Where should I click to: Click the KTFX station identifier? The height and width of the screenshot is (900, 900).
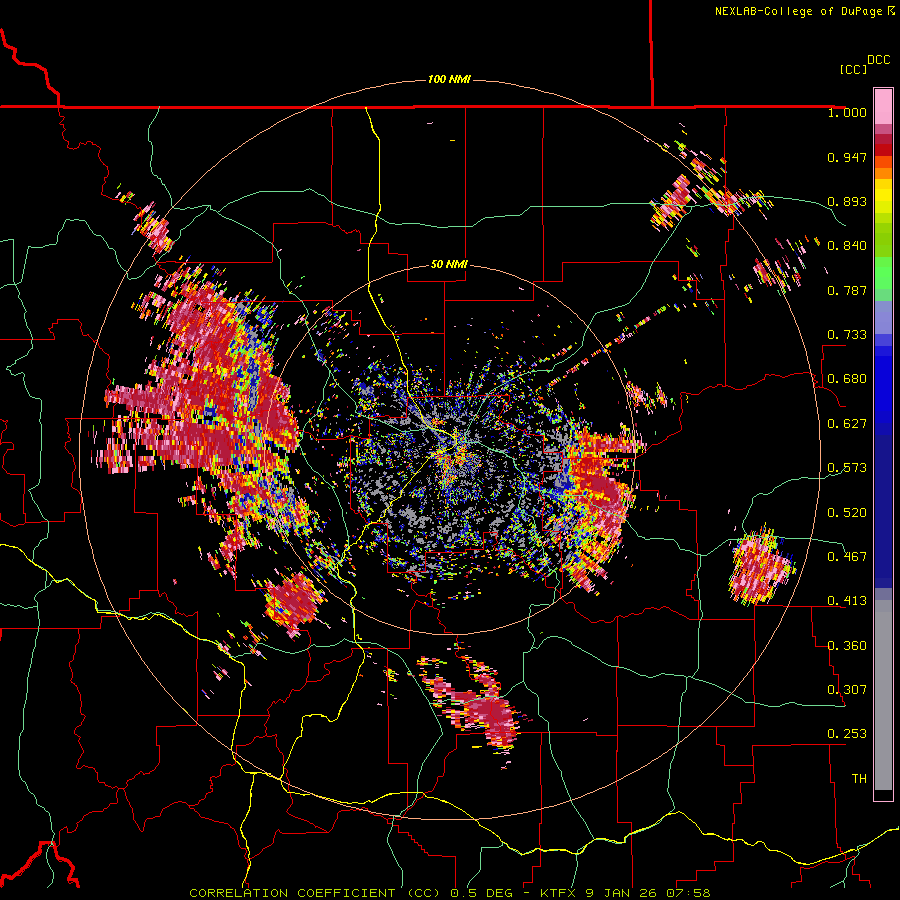pos(557,893)
